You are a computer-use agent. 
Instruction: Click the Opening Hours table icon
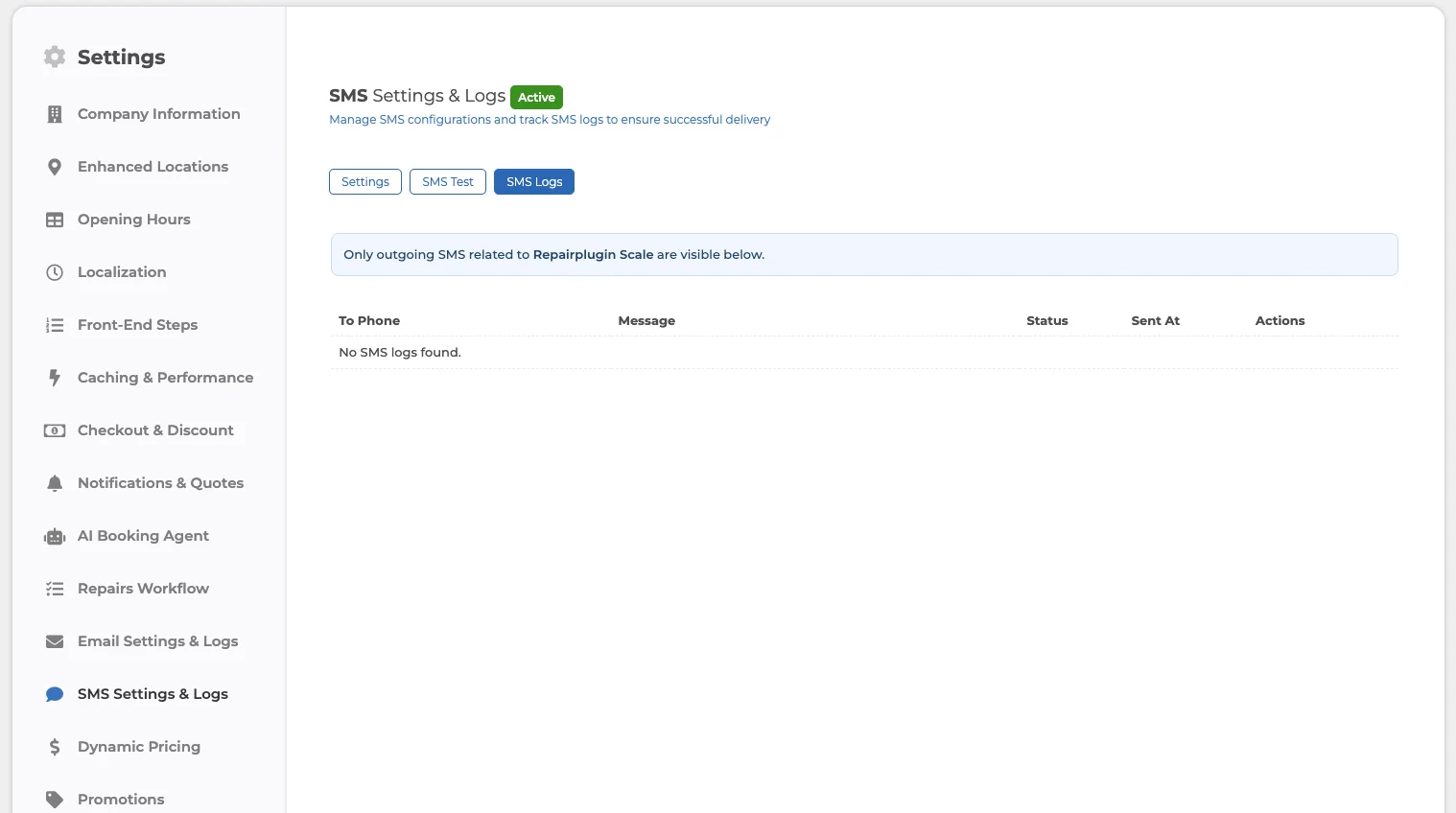pos(55,220)
